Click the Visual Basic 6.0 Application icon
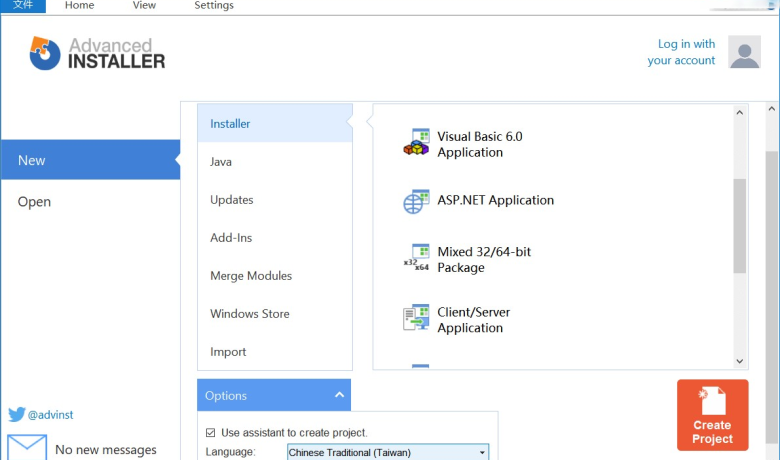Screen dimensions: 780x460 [416, 143]
